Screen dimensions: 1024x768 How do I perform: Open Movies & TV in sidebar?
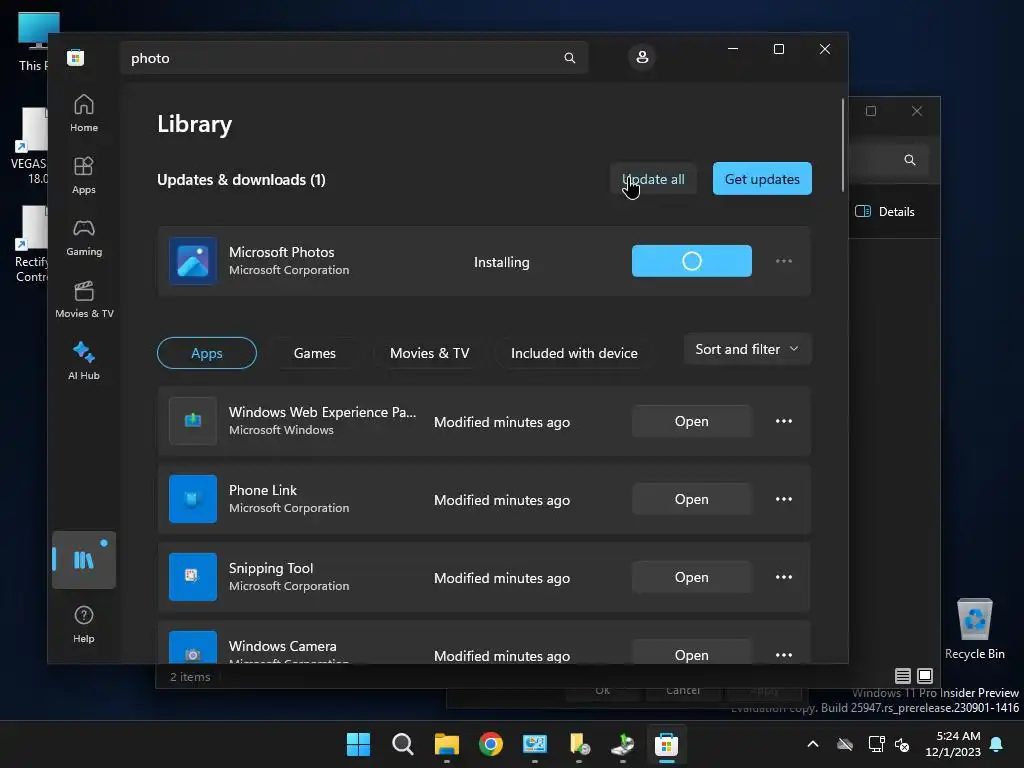[x=84, y=299]
